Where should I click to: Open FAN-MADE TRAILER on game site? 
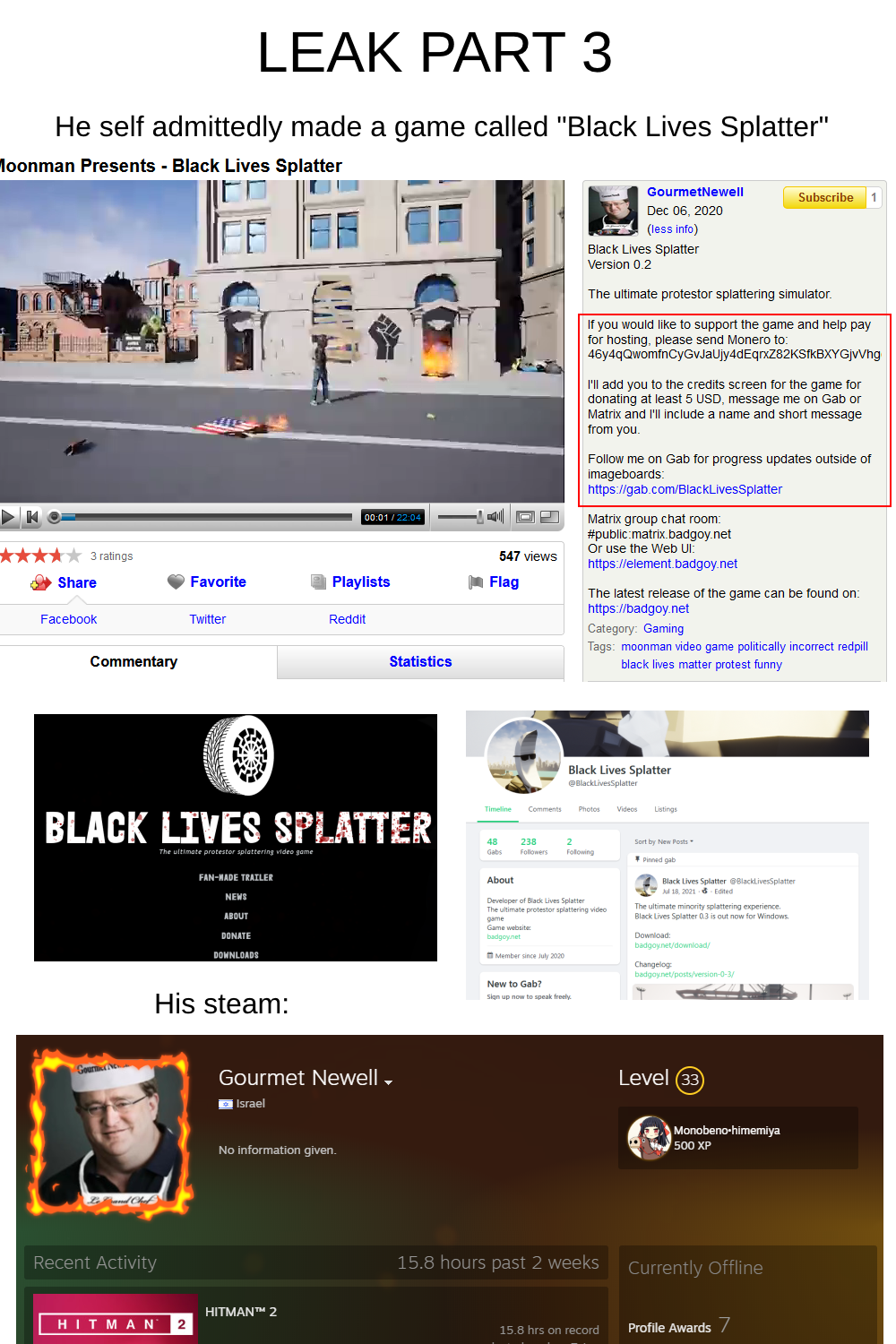(x=236, y=877)
